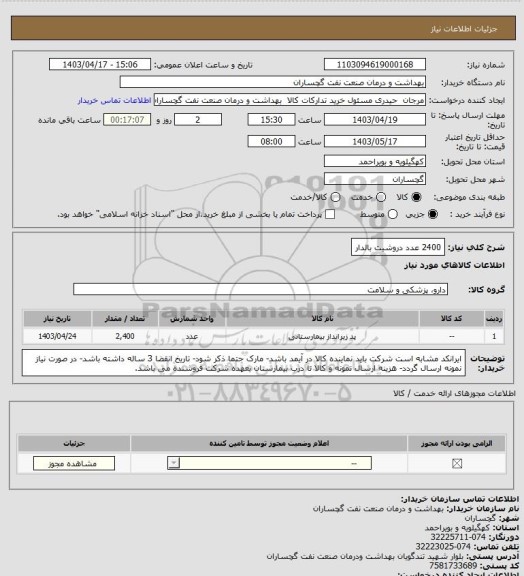524x576 pixels.
Task: Select the خدمت radio button
Action: coord(381,197)
